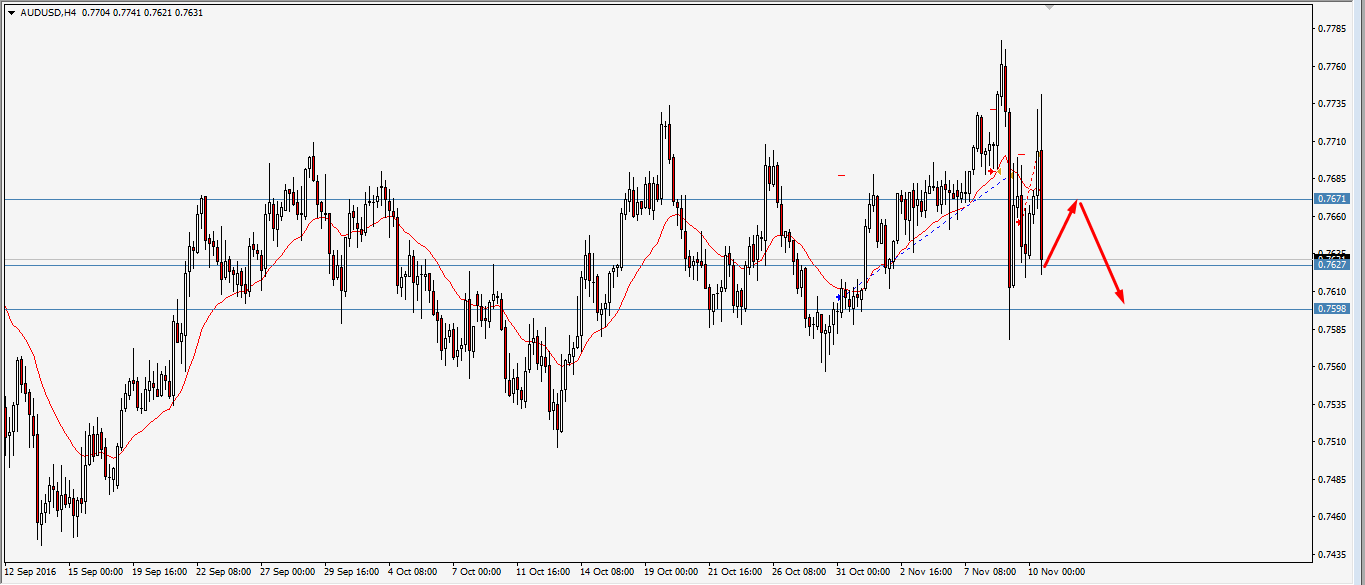Image resolution: width=1365 pixels, height=585 pixels.
Task: Click the 7 Oct 00:00 time axis label
Action: click(477, 573)
